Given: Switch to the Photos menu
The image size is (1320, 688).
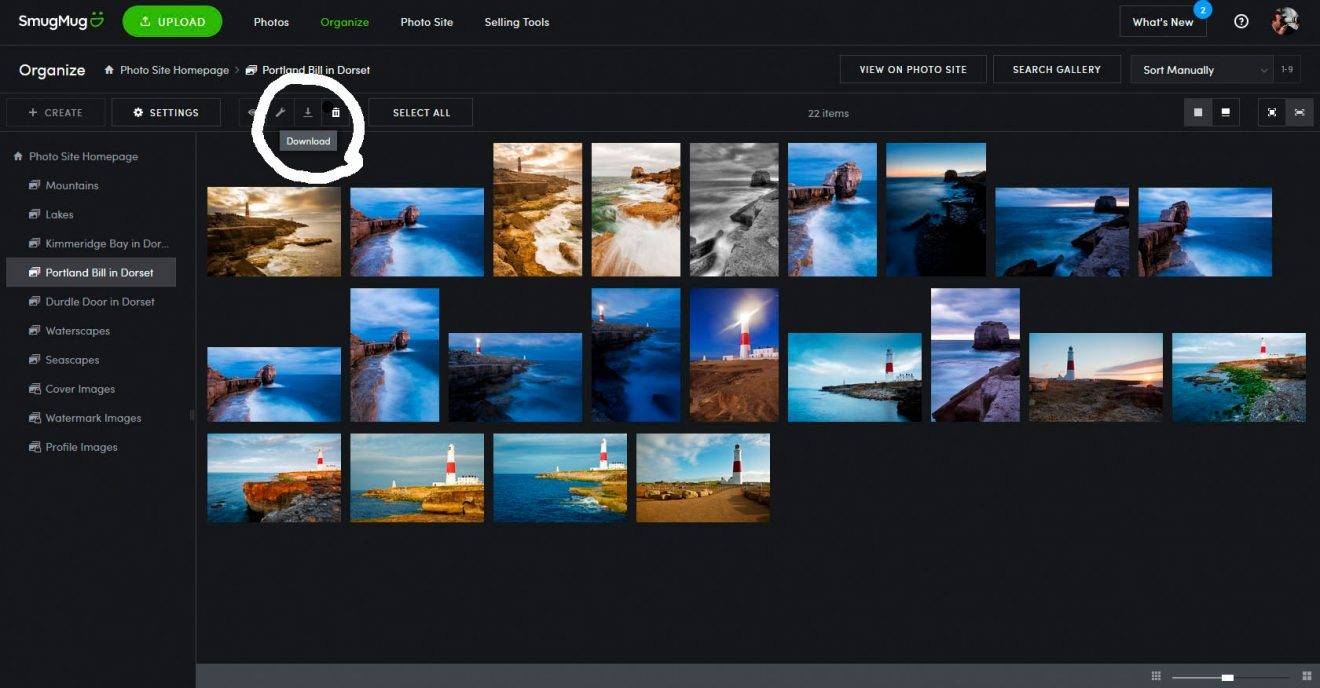Looking at the screenshot, I should [x=271, y=21].
